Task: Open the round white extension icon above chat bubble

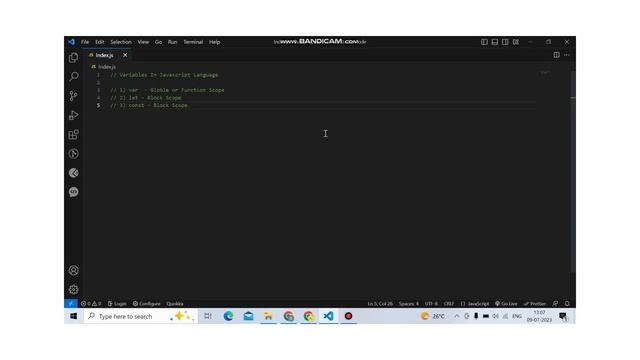Action: click(x=73, y=173)
